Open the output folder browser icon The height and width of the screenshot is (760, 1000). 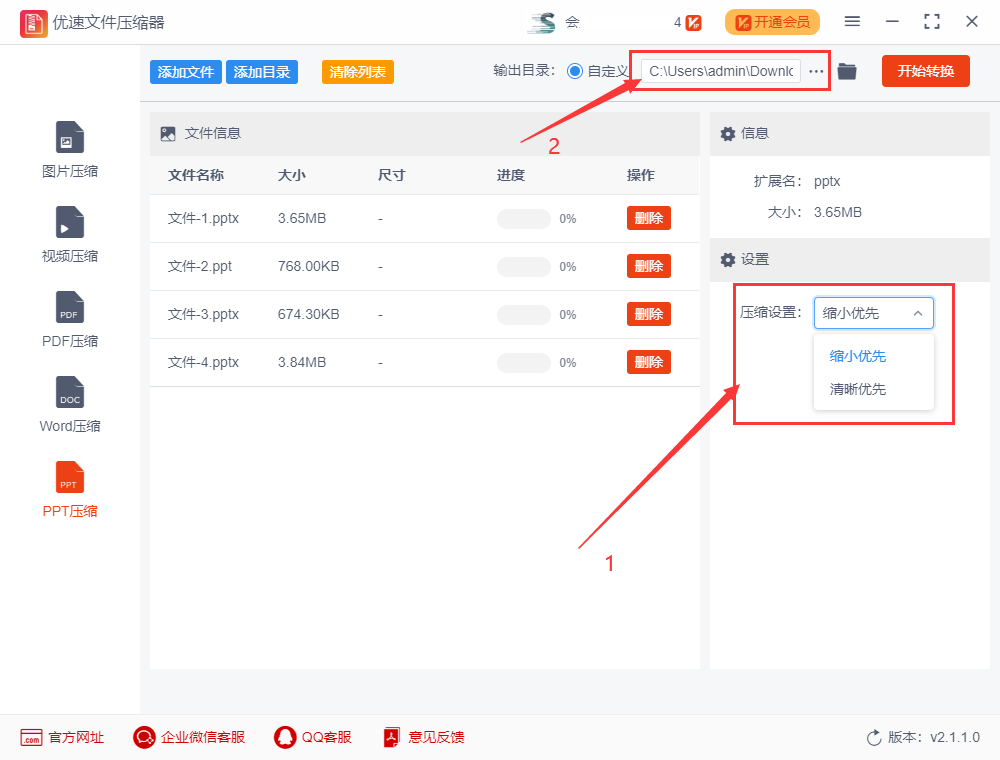tap(847, 71)
